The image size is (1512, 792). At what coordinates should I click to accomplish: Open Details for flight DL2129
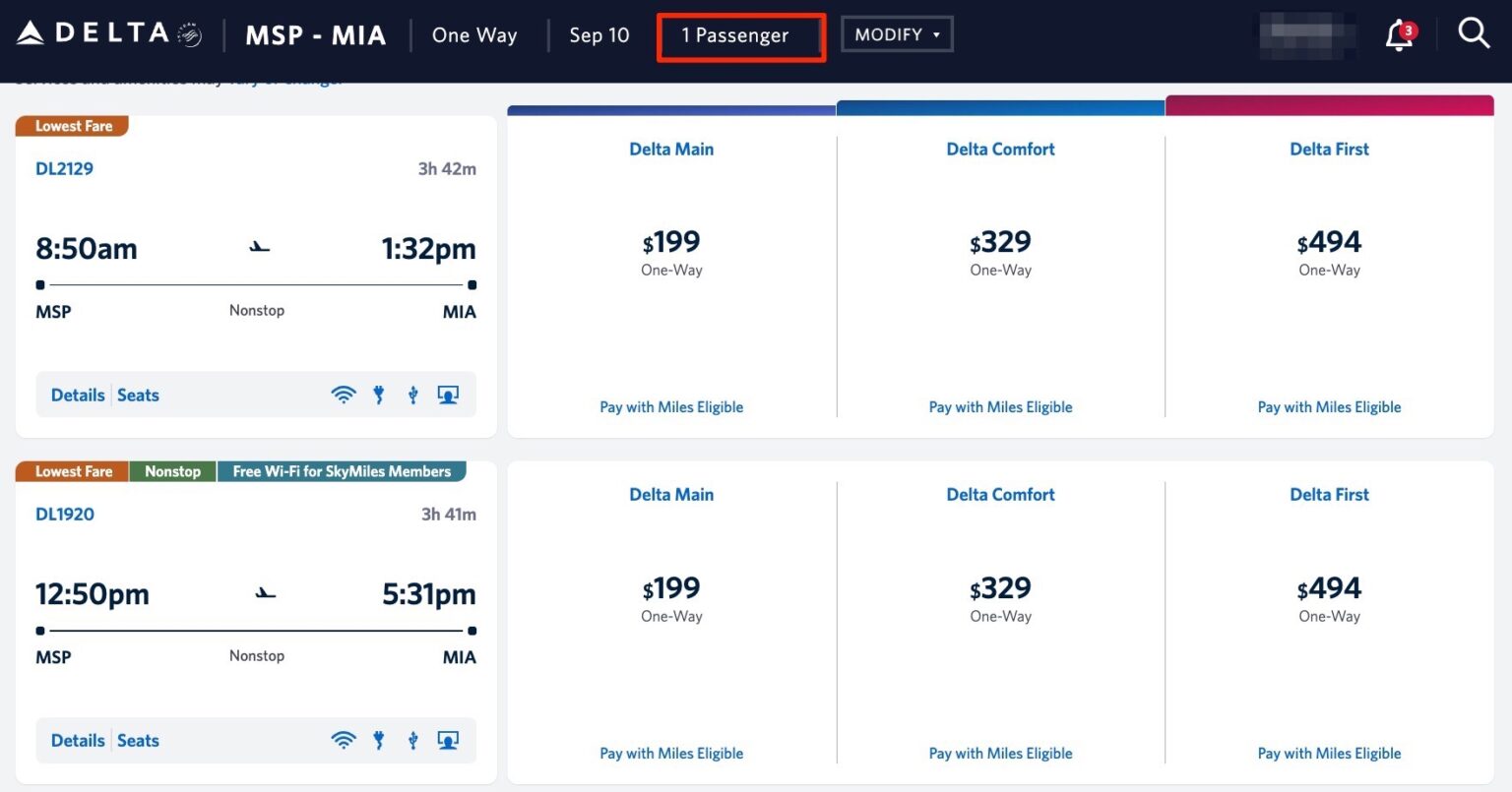point(77,395)
